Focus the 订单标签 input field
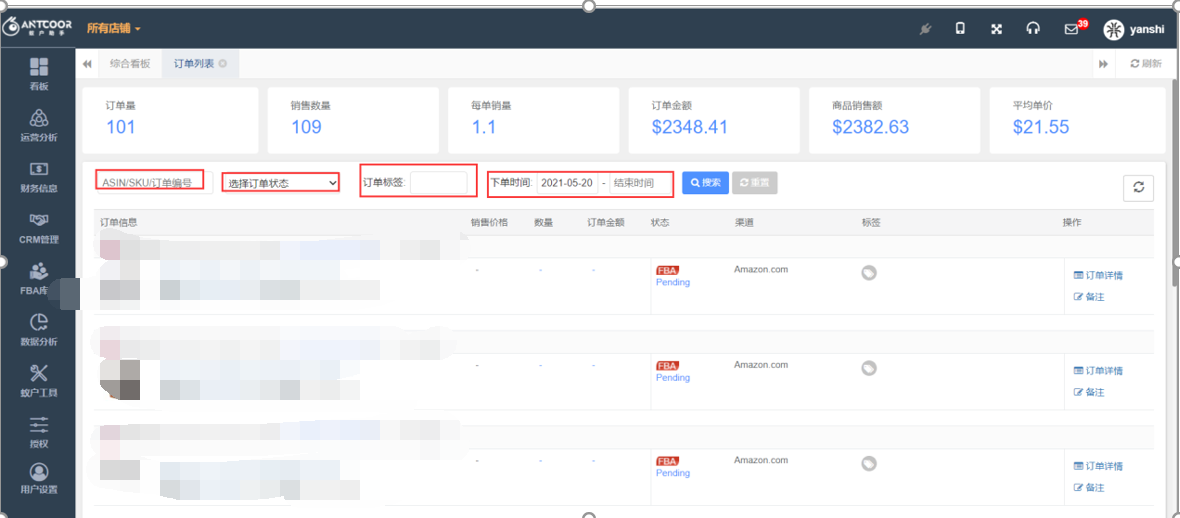The image size is (1180, 518). (439, 183)
